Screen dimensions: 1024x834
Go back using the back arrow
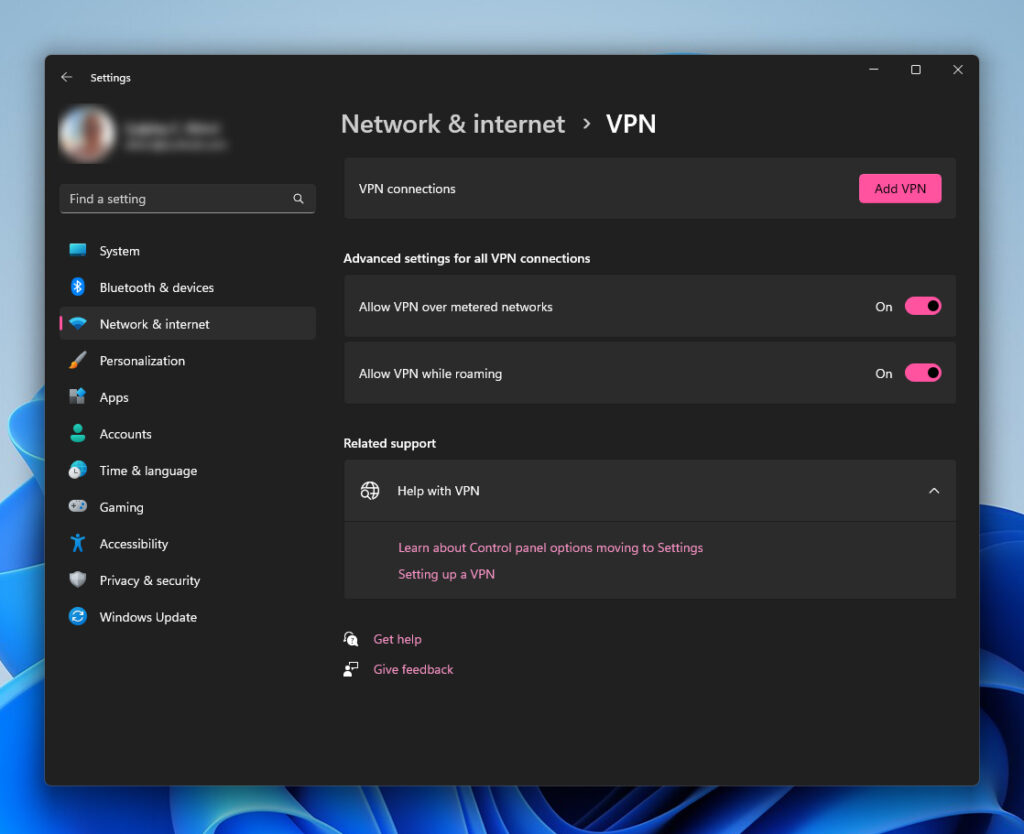coord(66,77)
